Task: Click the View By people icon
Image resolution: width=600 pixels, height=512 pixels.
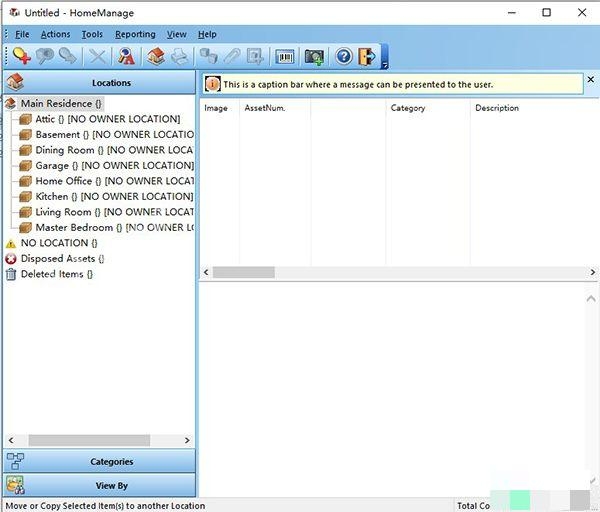Action: tap(15, 485)
